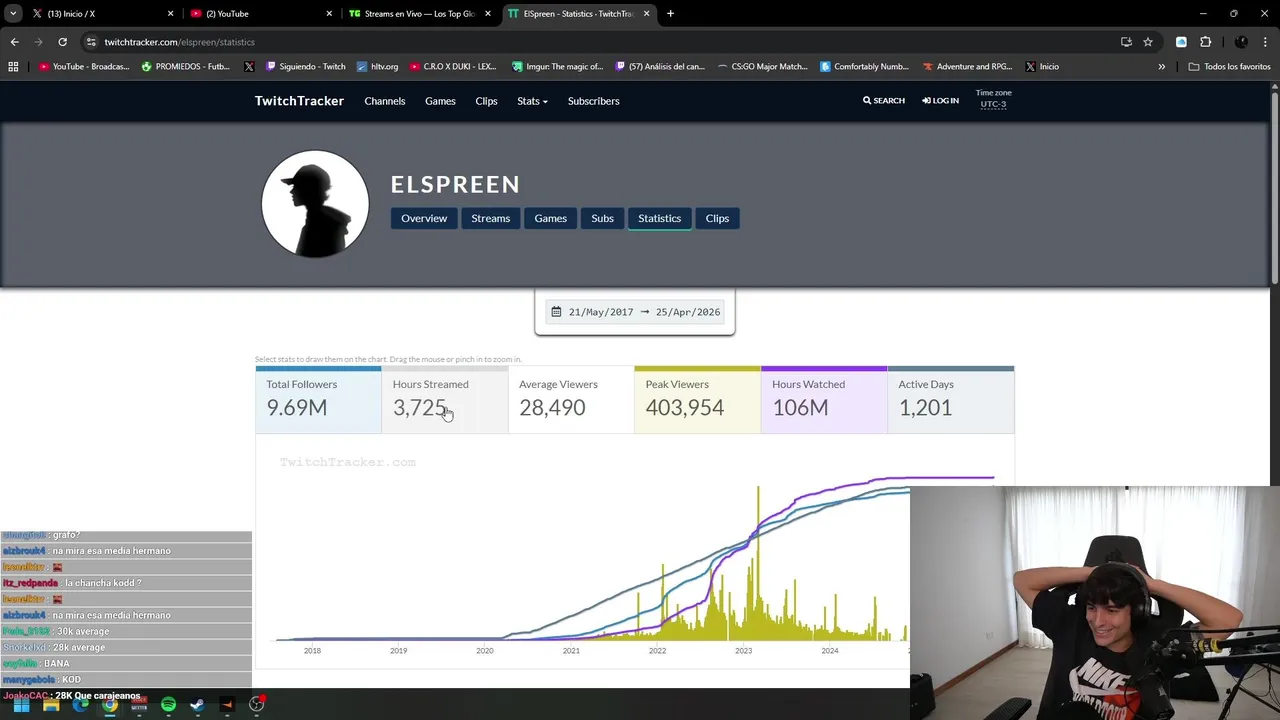Viewport: 1280px width, 720px height.
Task: Open Spotify from the taskbar
Action: [168, 704]
